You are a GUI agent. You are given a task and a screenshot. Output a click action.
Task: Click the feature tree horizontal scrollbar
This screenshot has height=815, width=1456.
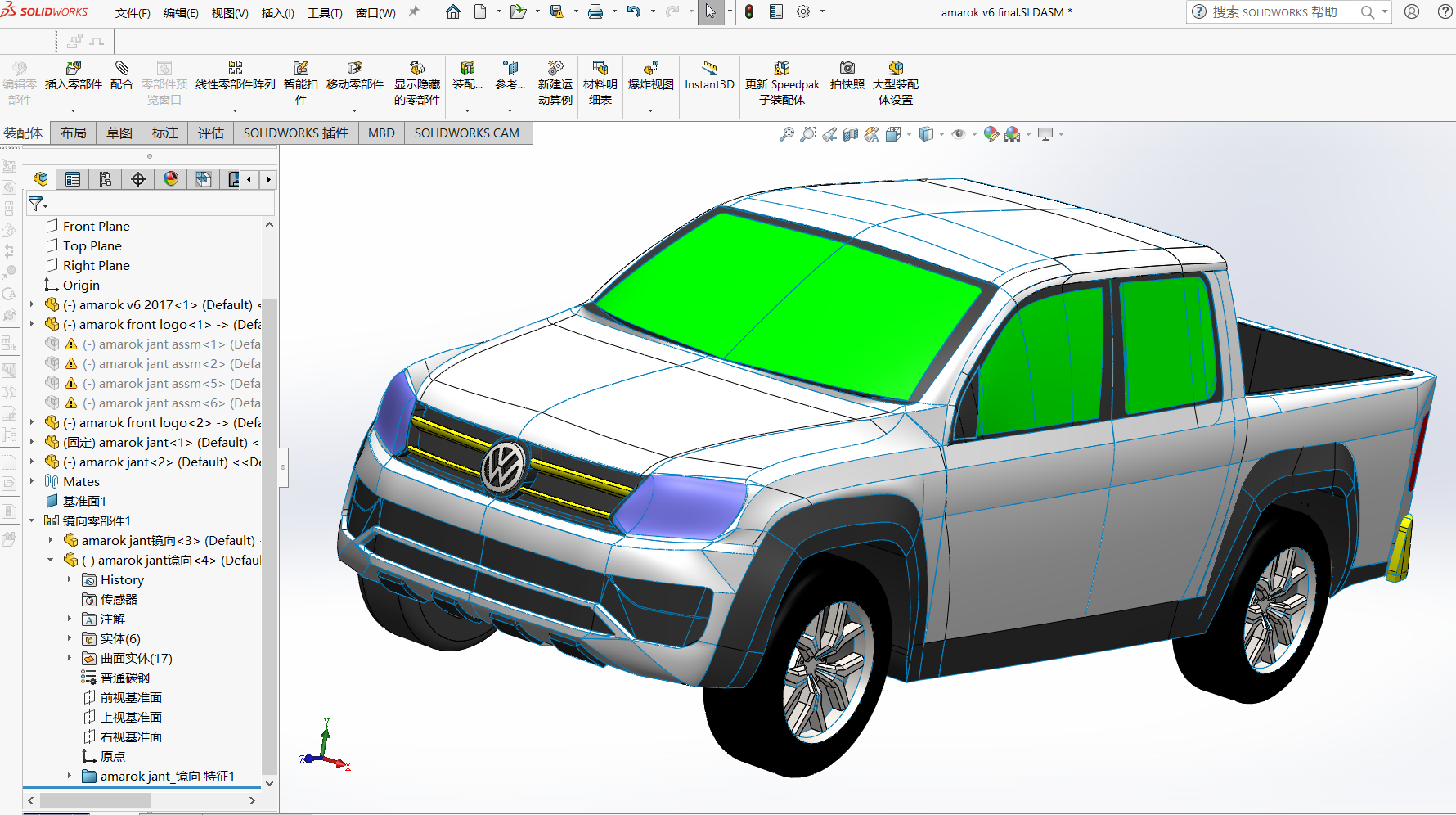pos(95,800)
